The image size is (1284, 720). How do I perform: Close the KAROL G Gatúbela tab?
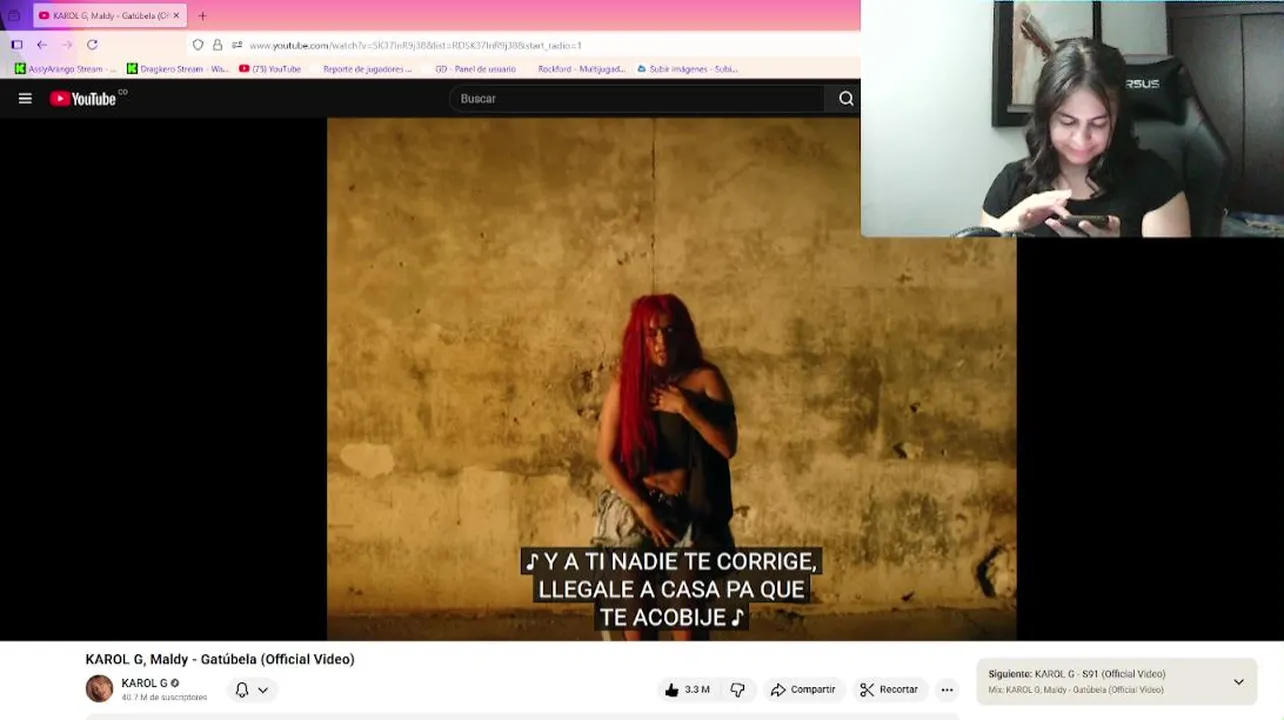point(176,16)
